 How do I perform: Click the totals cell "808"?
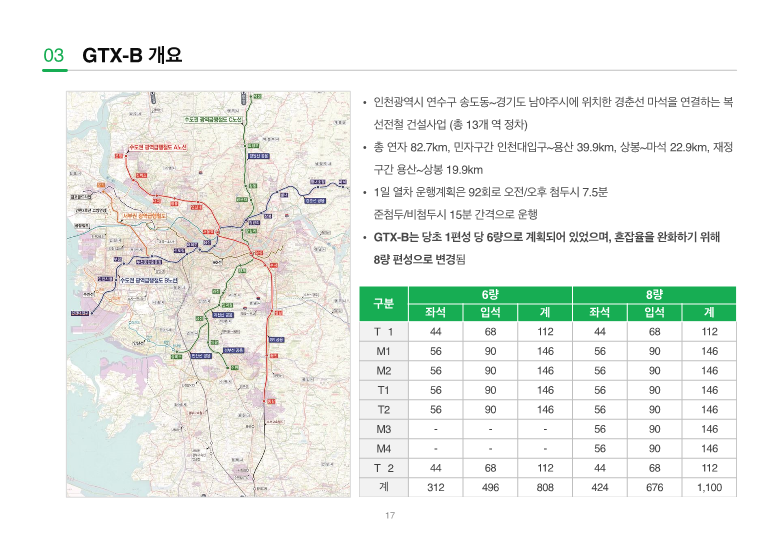click(x=545, y=487)
